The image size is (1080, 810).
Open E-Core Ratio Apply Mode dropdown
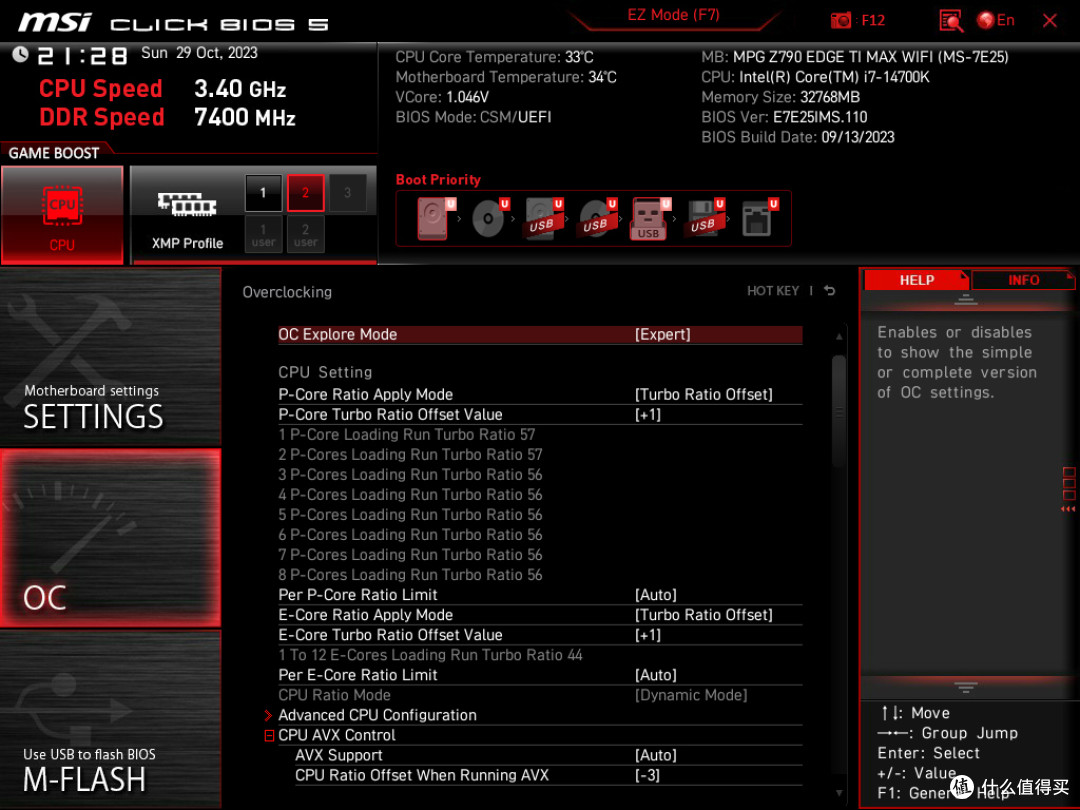pyautogui.click(x=540, y=615)
